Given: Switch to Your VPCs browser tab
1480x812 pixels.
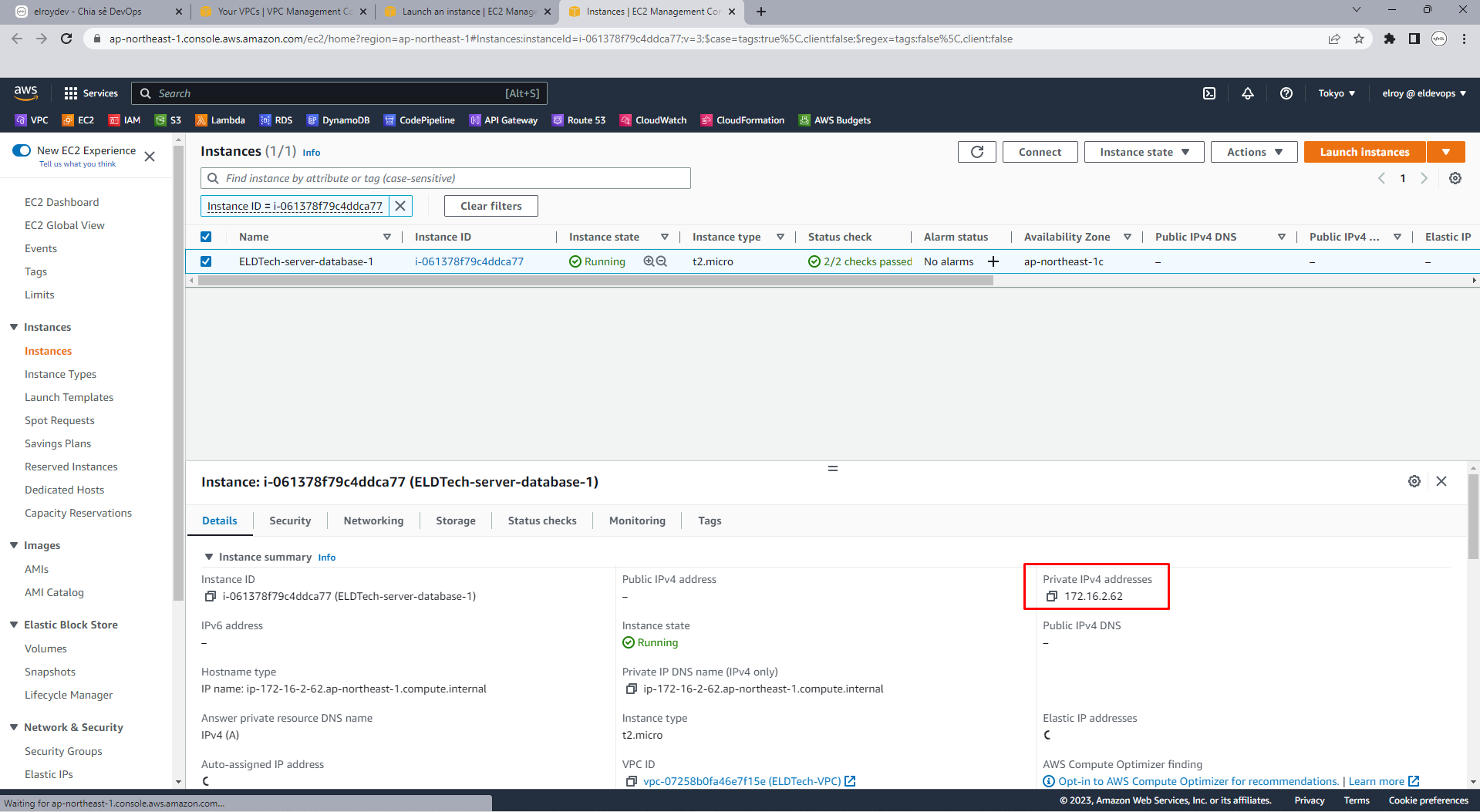Looking at the screenshot, I should (284, 12).
